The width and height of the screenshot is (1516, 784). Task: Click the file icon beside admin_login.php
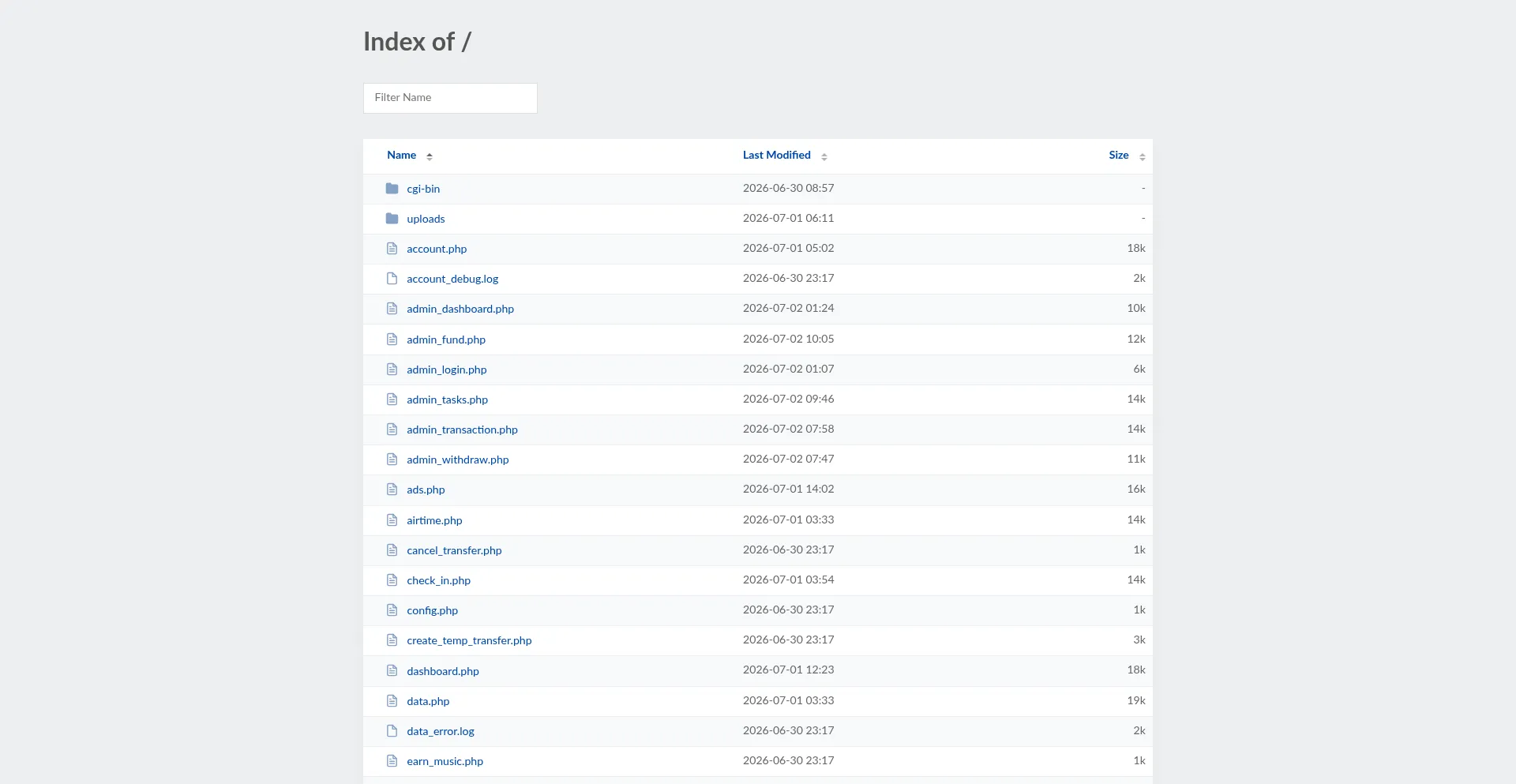[392, 369]
